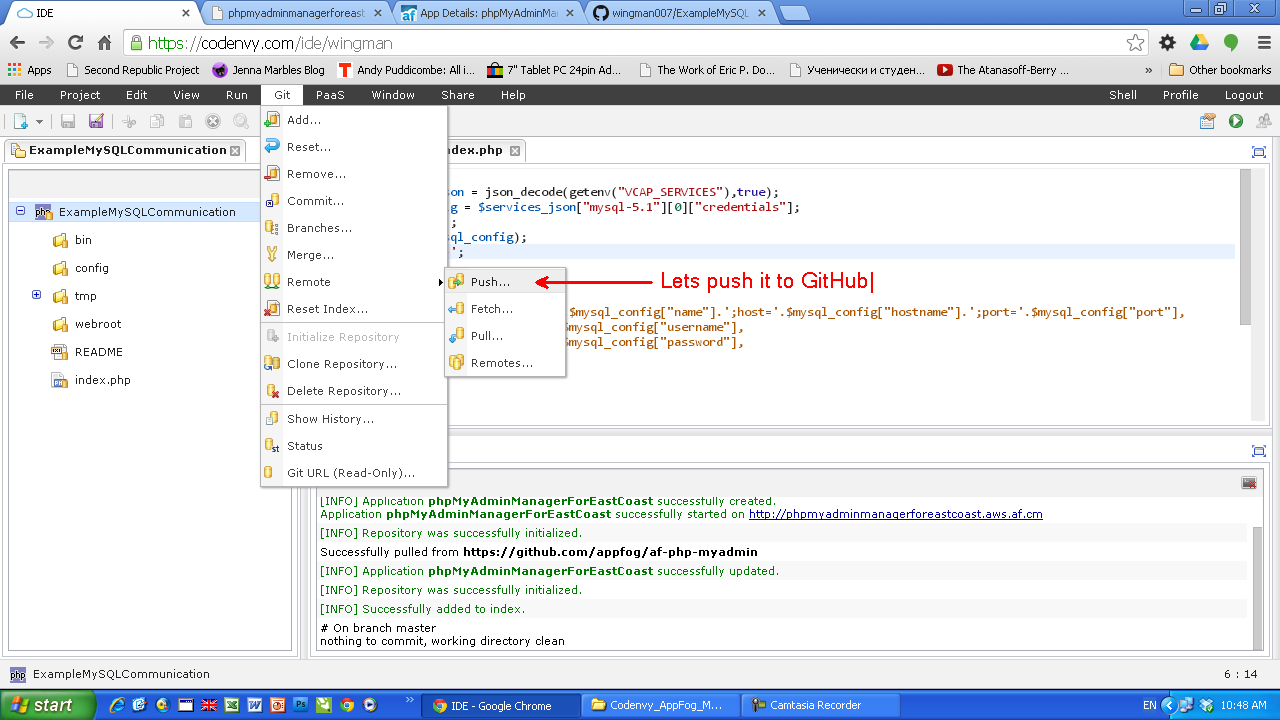1280x720 pixels.
Task: Choose Delete Repository... menu entry
Action: (x=354, y=391)
